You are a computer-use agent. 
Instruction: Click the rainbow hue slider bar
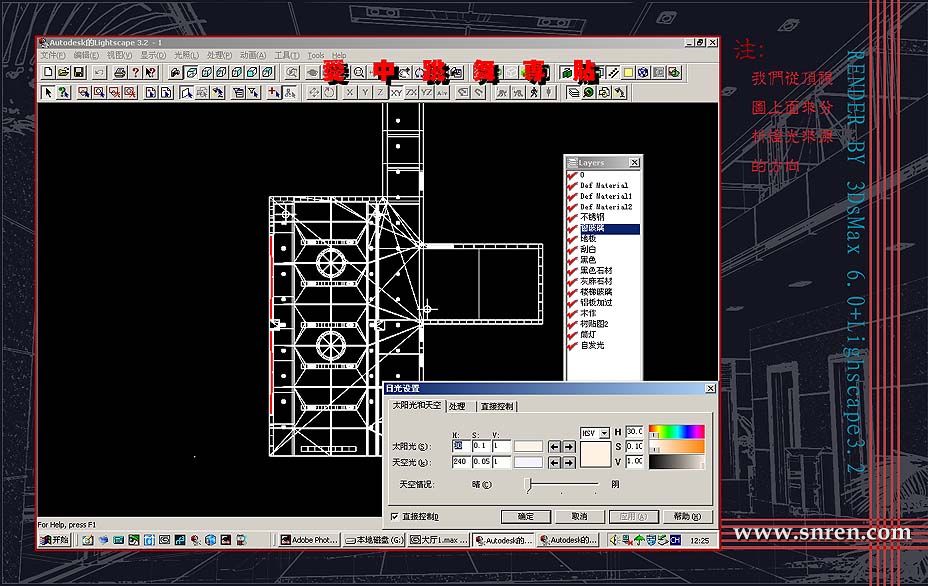tap(676, 432)
